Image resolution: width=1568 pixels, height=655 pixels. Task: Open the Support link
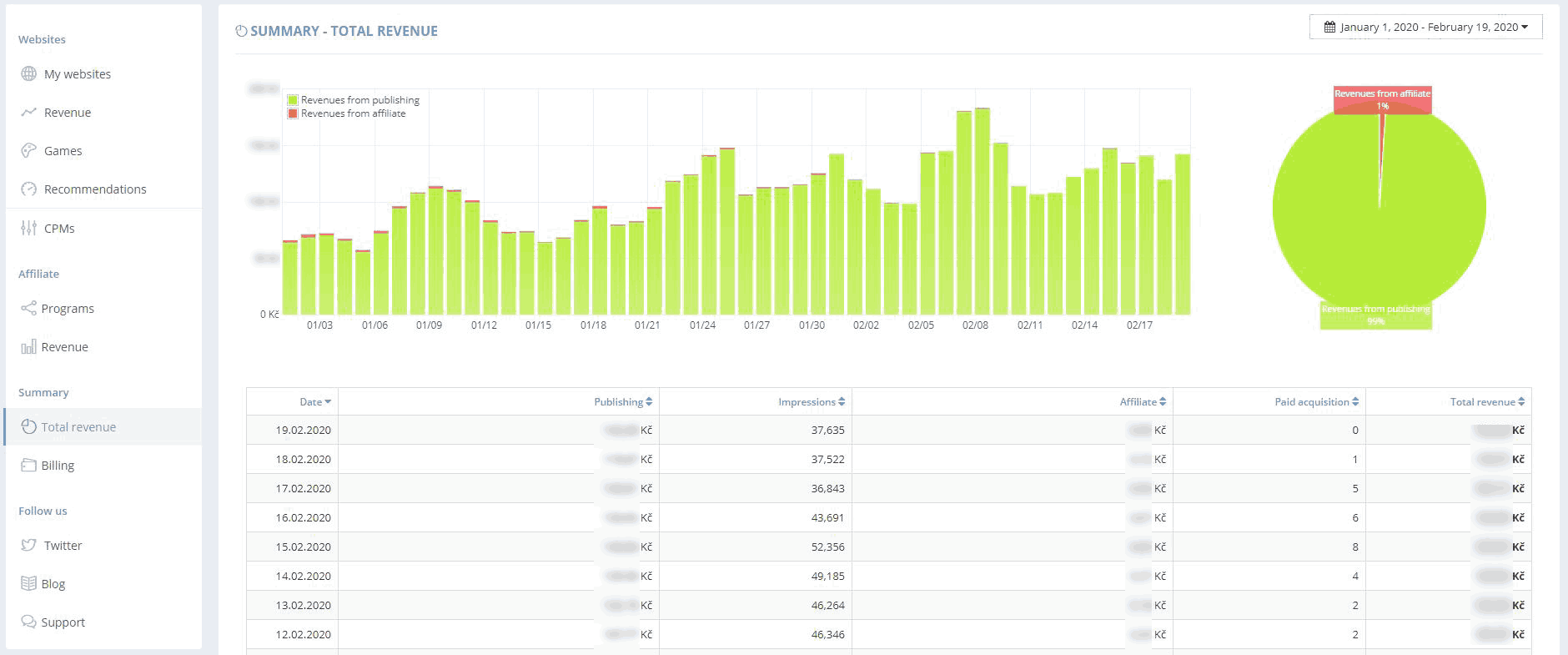click(63, 622)
